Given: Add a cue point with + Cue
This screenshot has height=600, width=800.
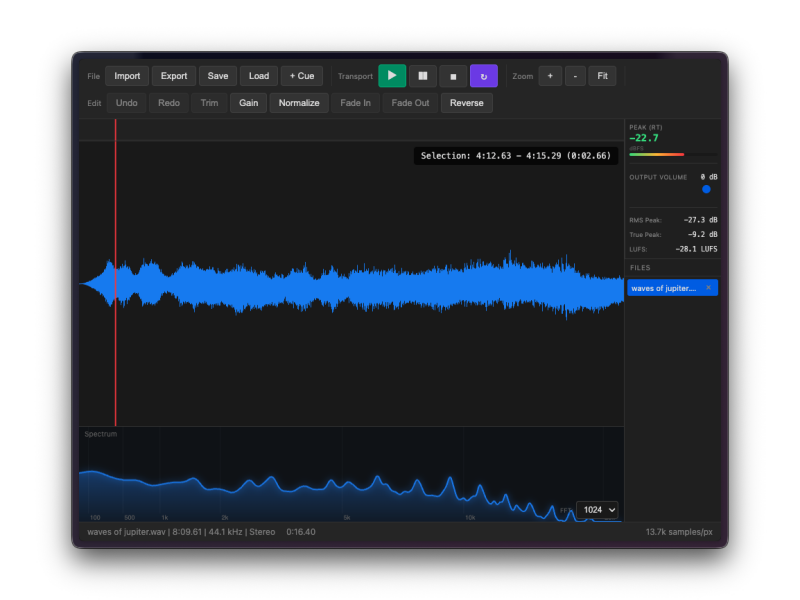Looking at the screenshot, I should coord(302,76).
